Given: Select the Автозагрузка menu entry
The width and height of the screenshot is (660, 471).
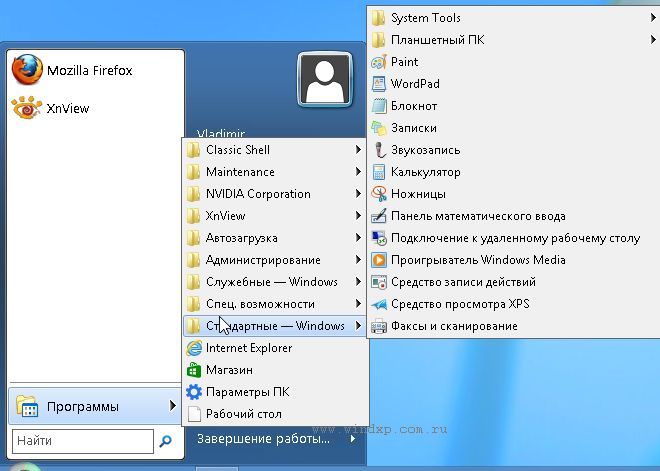Looking at the screenshot, I should coord(275,238).
